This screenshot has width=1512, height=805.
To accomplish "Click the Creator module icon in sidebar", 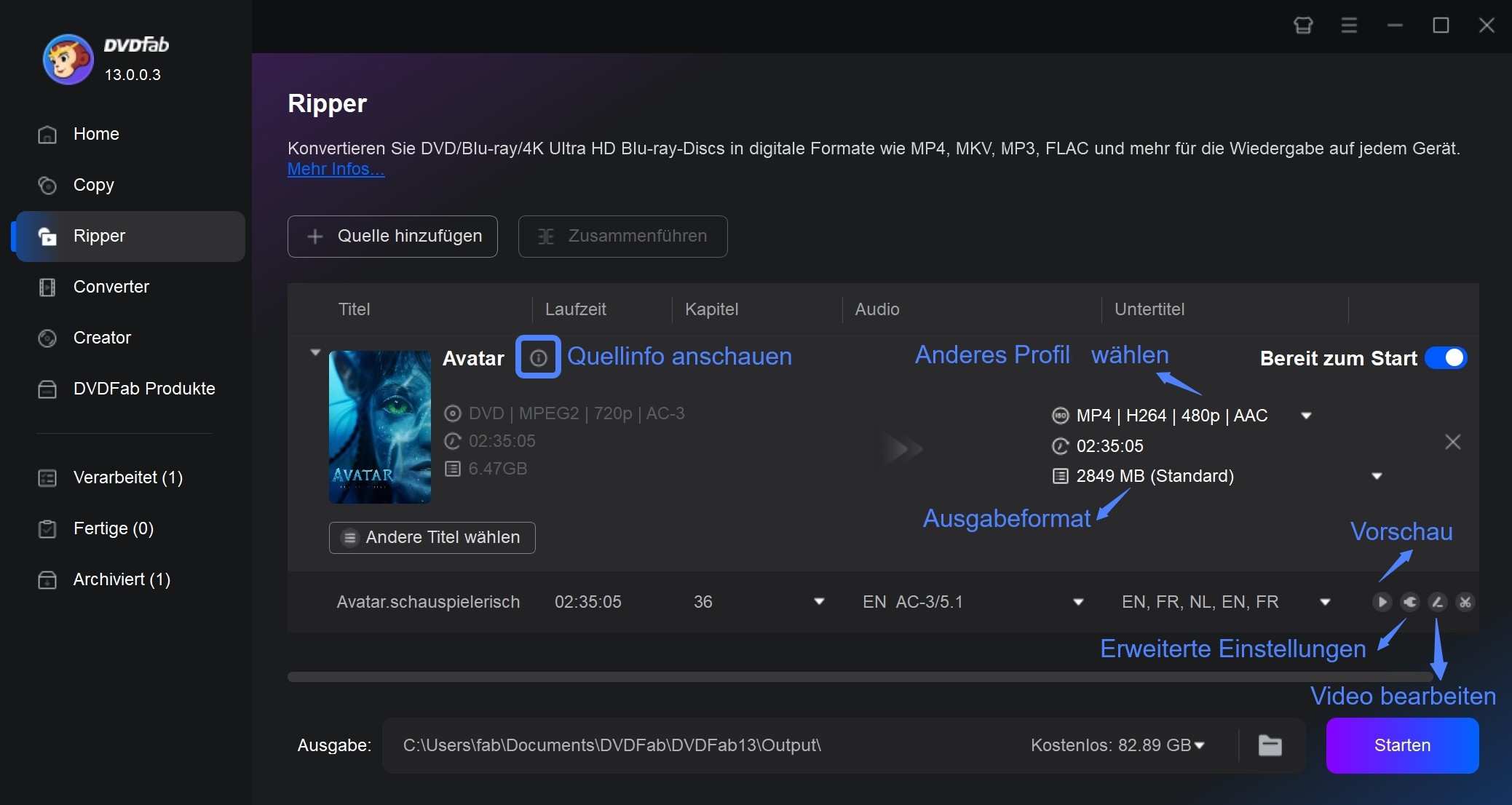I will 48,338.
